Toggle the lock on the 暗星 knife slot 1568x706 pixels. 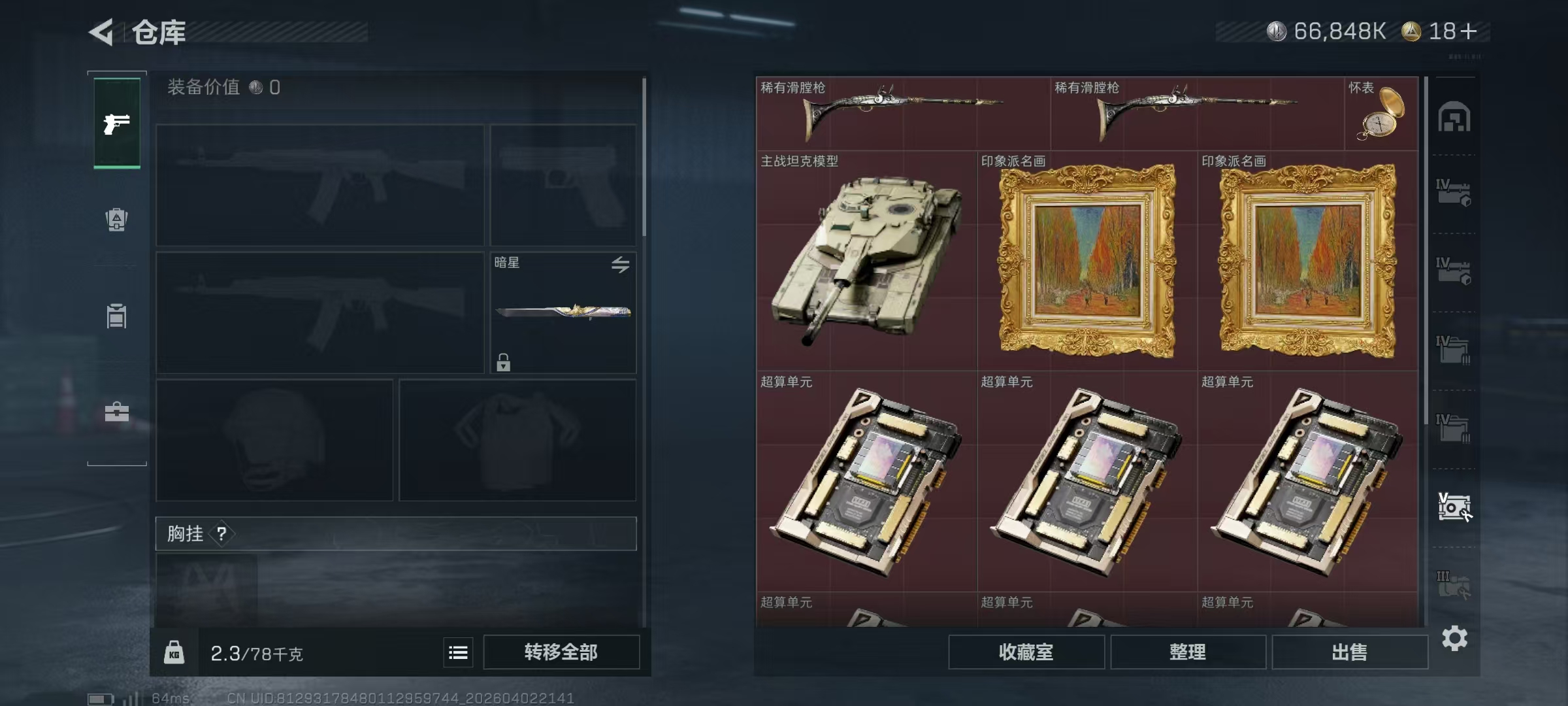pos(503,362)
